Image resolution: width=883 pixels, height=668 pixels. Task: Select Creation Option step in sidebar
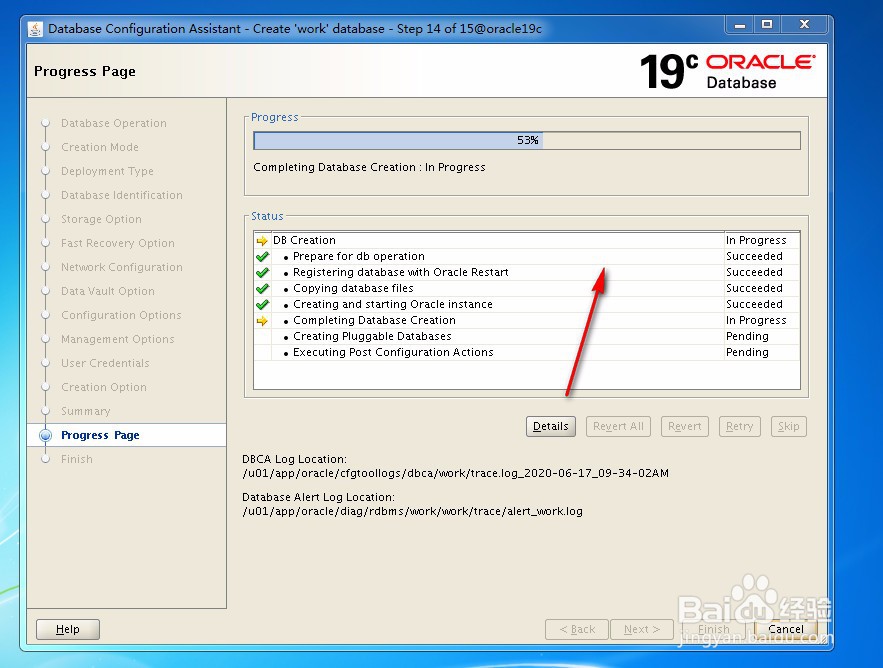tap(104, 388)
